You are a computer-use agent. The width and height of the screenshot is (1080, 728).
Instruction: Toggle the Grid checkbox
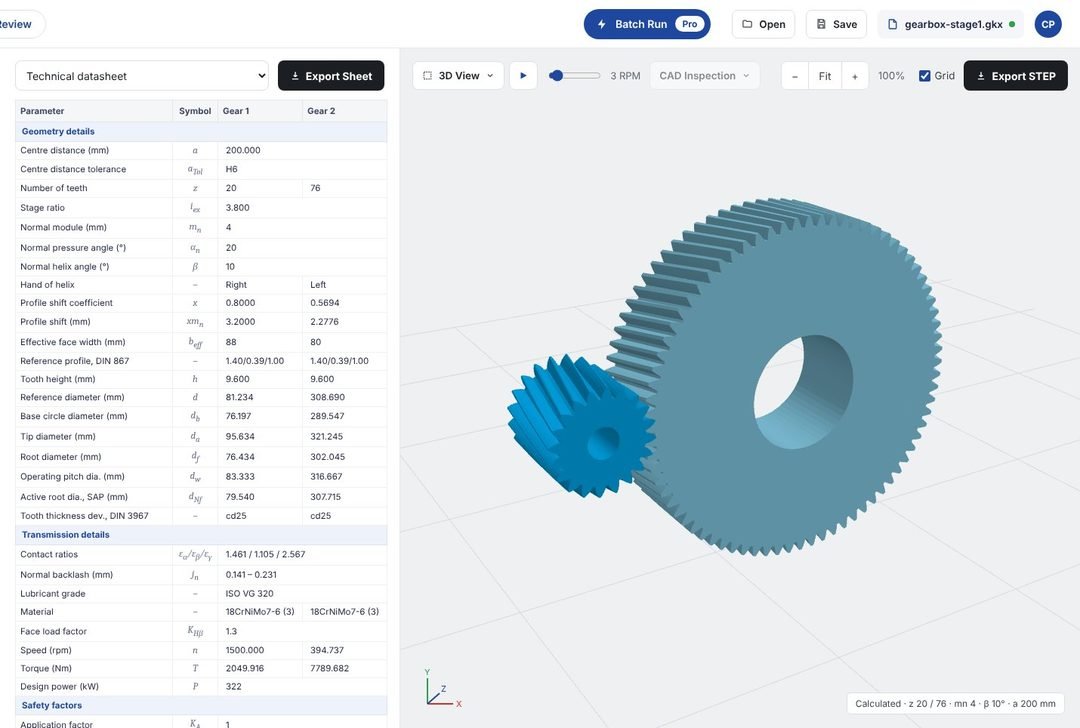click(924, 76)
